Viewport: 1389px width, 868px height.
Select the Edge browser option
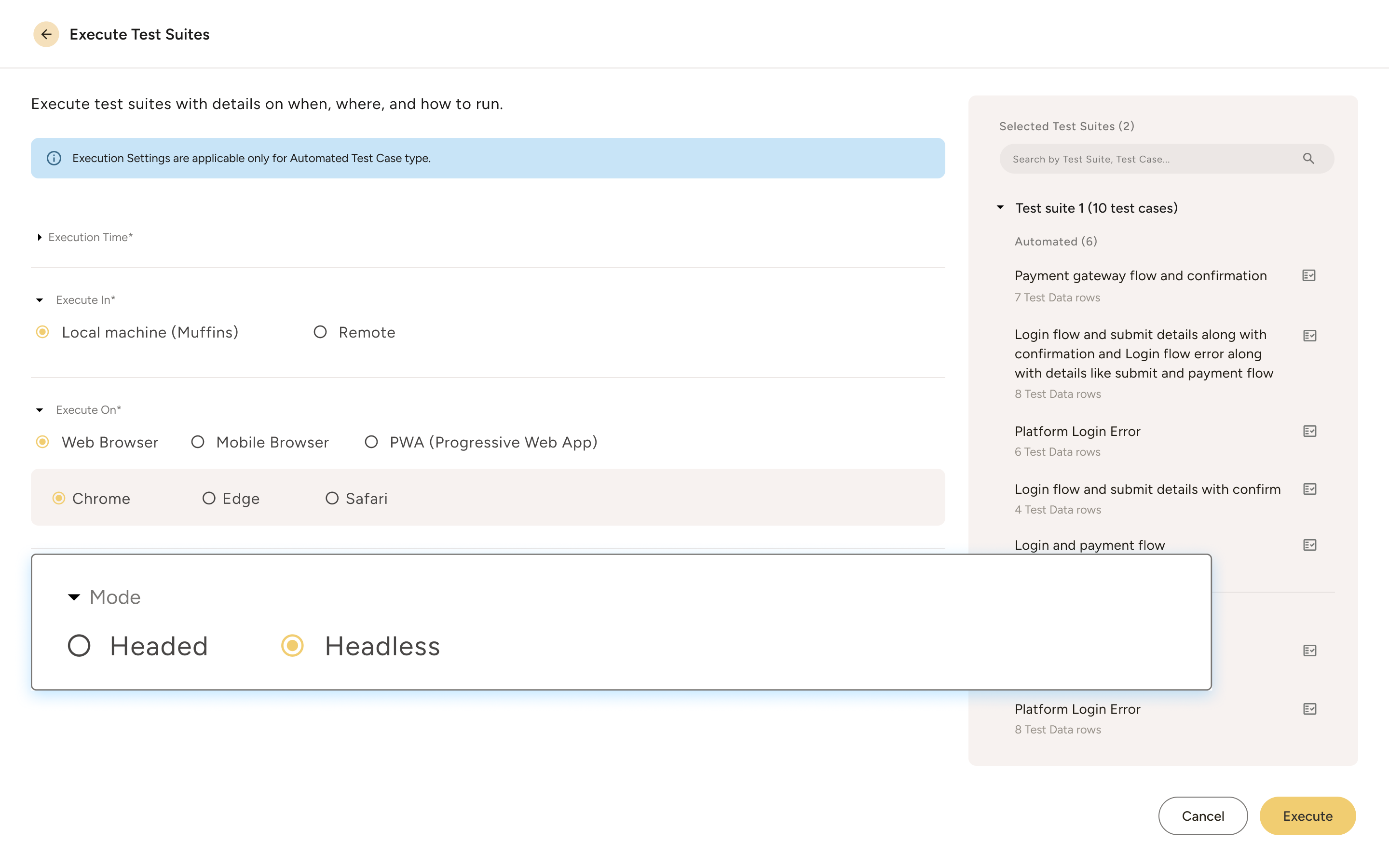209,498
